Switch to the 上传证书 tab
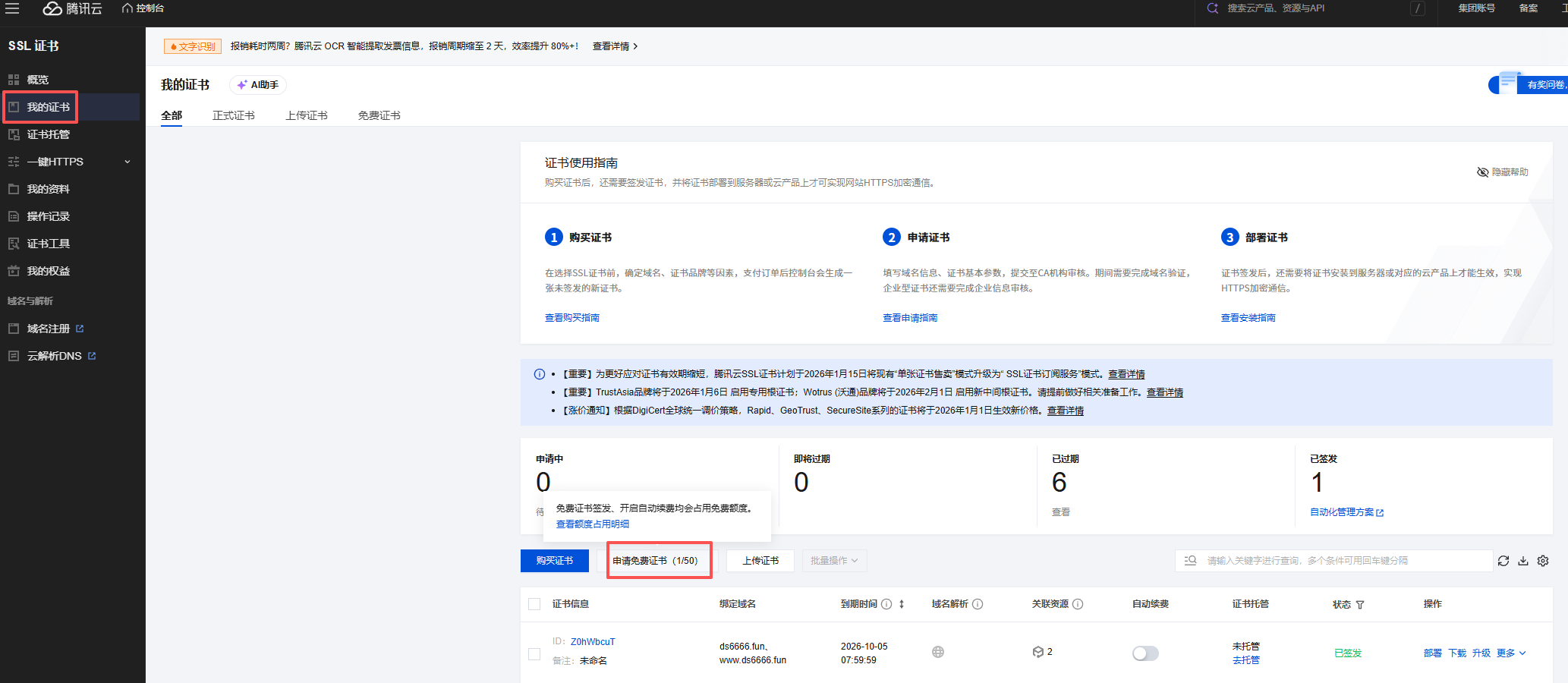The image size is (1568, 683). 307,115
